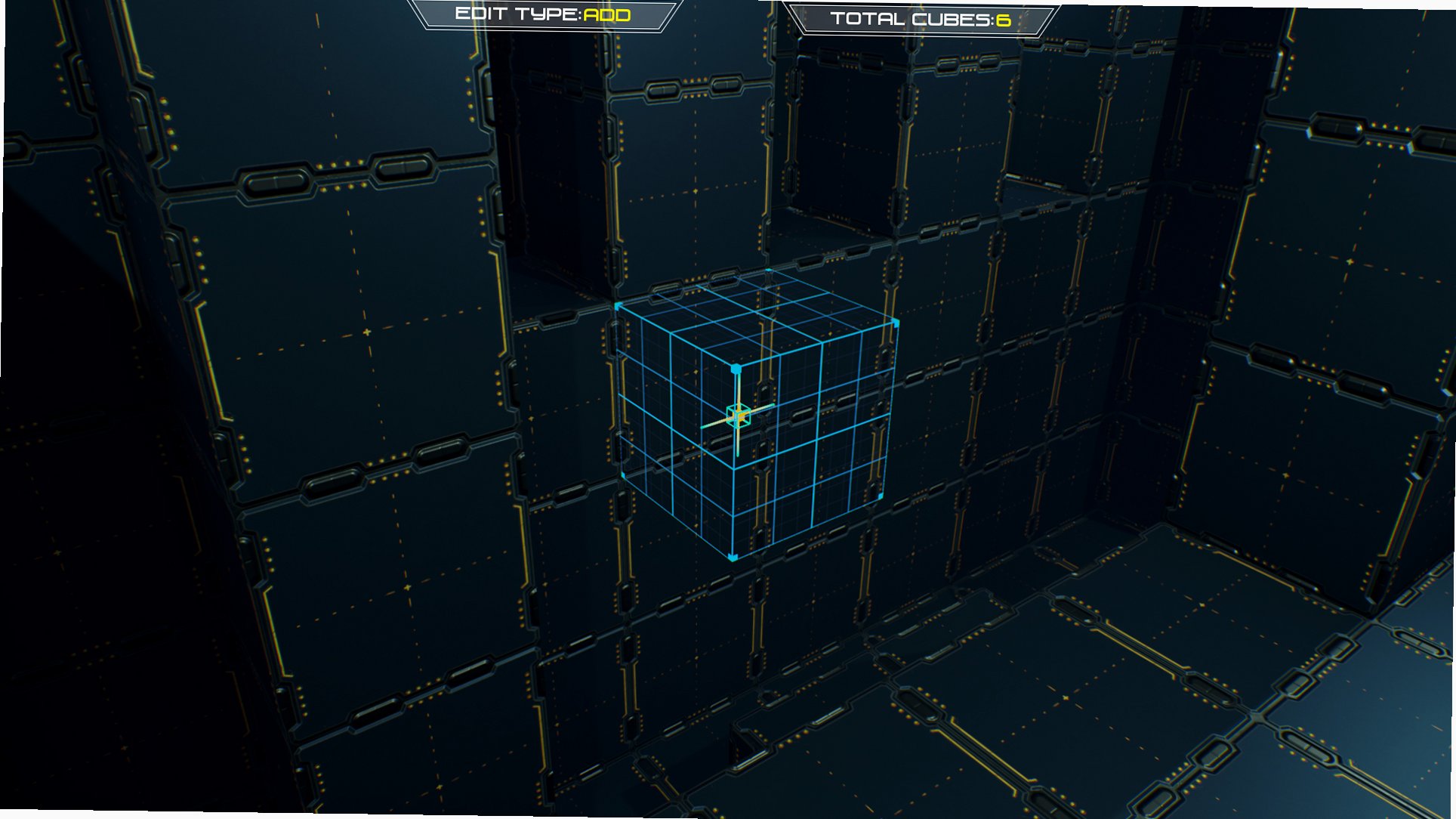Viewport: 1456px width, 819px height.
Task: Click the yellow cross marker on the floor panel
Action: pyautogui.click(x=1065, y=697)
